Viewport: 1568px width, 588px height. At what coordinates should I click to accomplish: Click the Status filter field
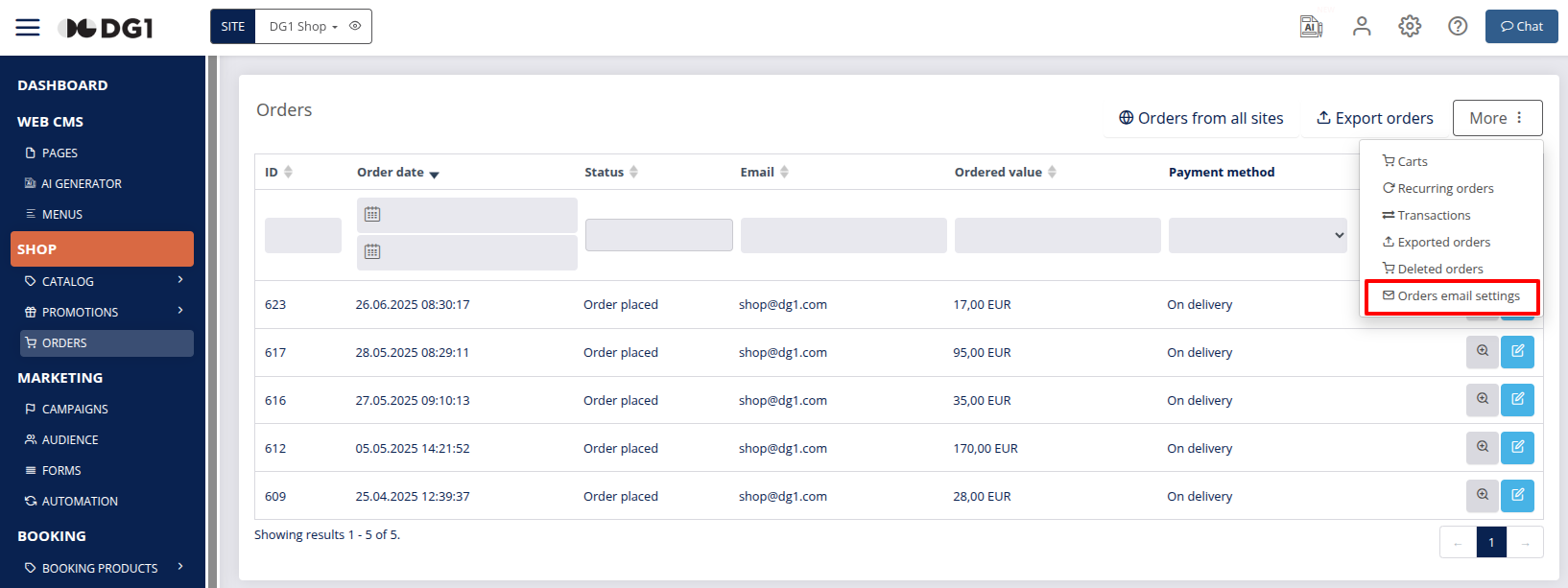(659, 235)
